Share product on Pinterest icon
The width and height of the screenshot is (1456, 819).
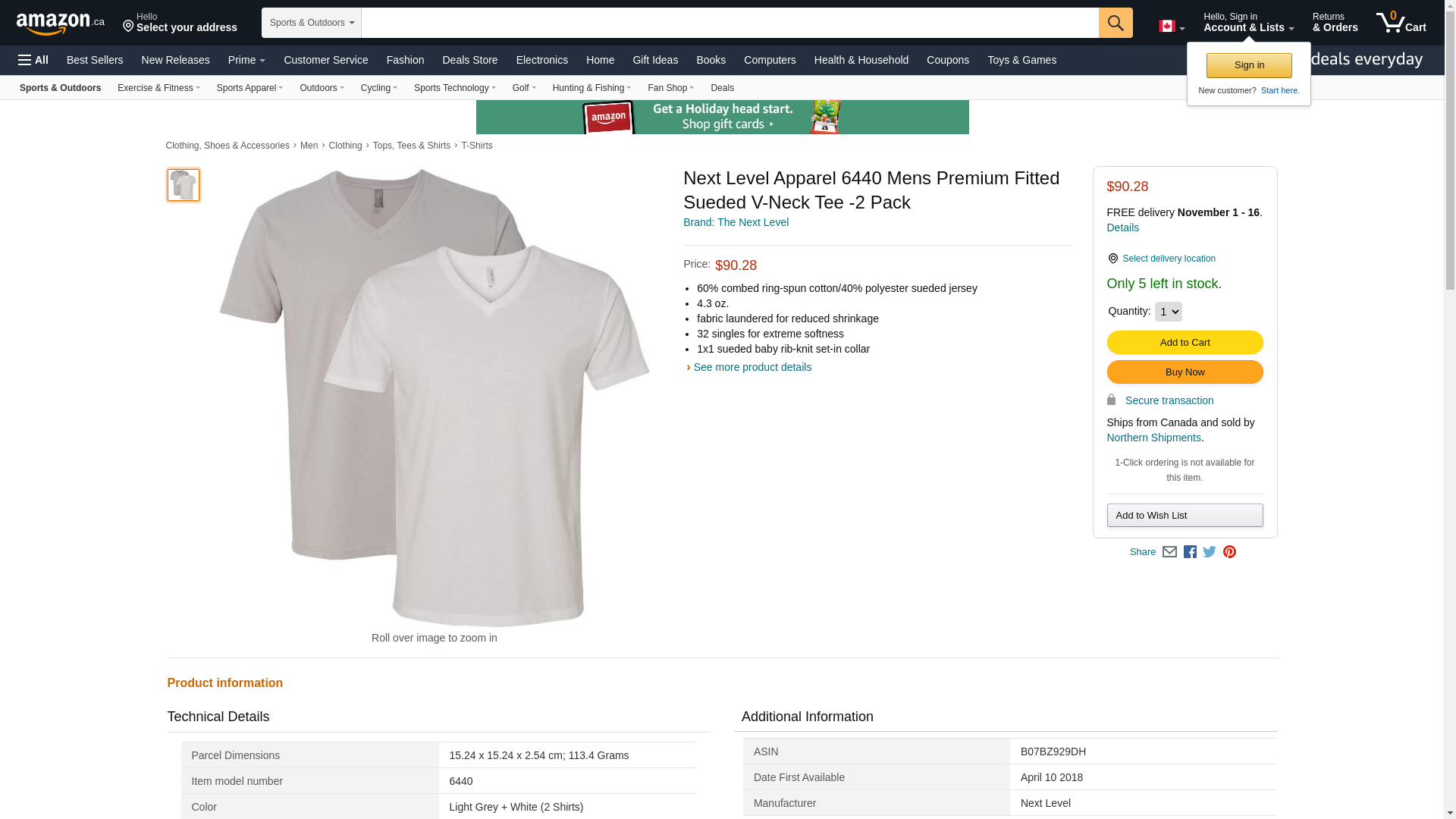(x=1229, y=552)
